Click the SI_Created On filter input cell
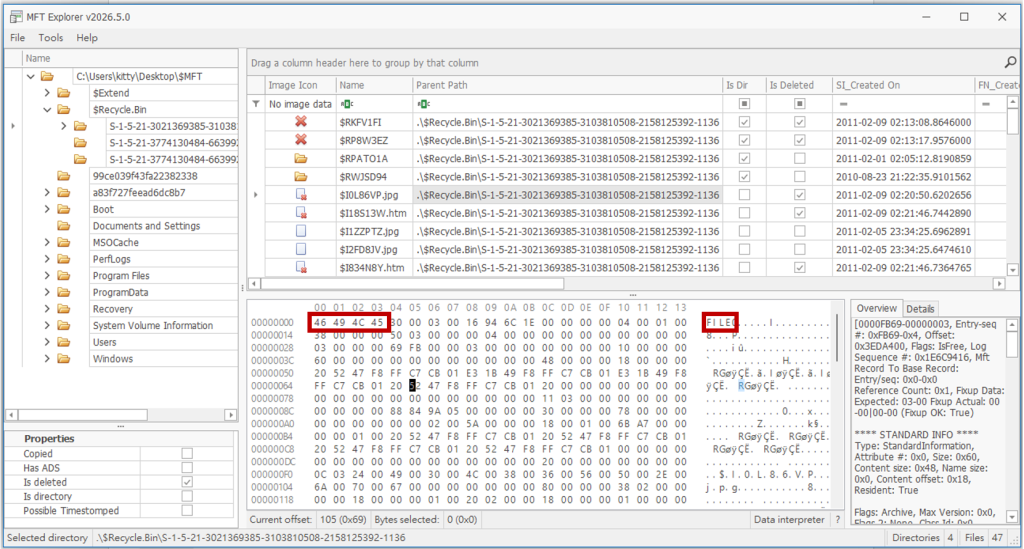 (903, 104)
